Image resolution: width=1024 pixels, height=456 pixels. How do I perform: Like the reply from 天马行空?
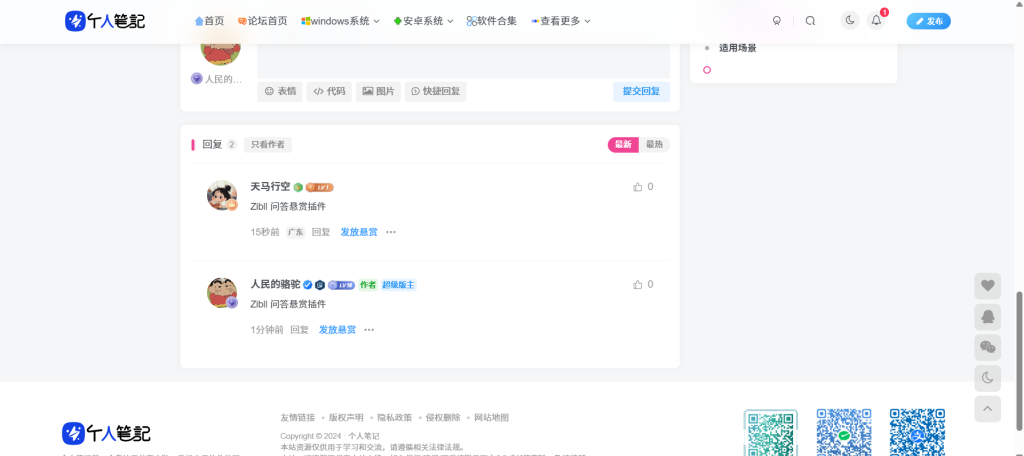point(638,187)
